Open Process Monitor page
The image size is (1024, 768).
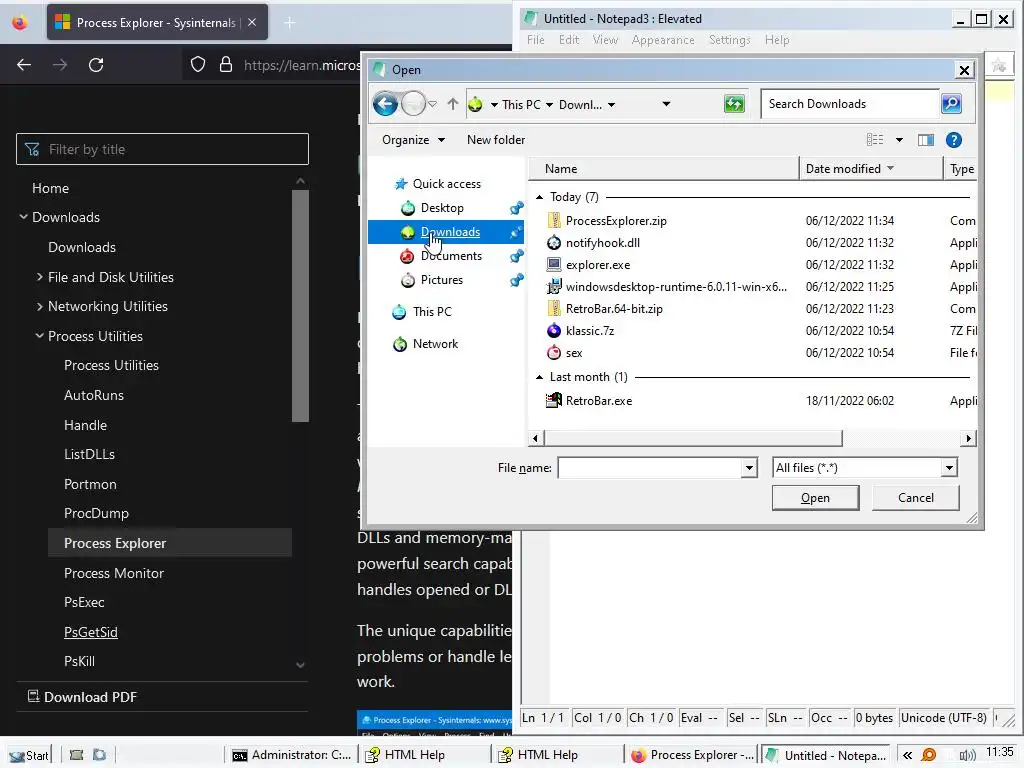(x=114, y=573)
